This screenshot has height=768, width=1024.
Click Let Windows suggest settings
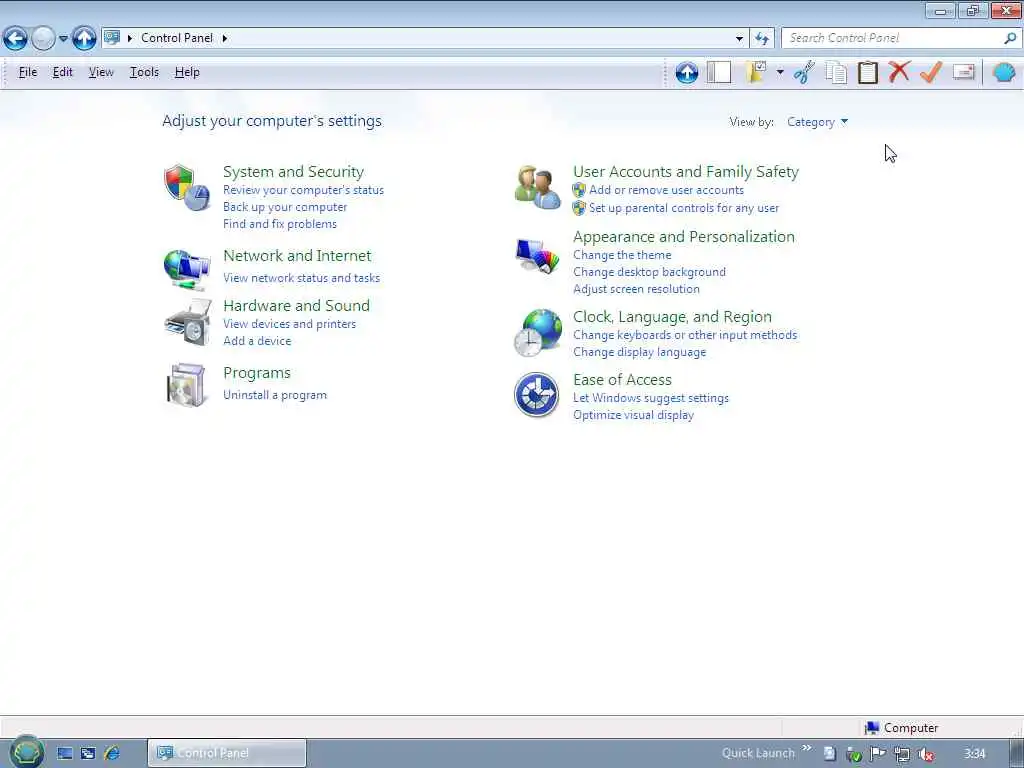click(650, 398)
